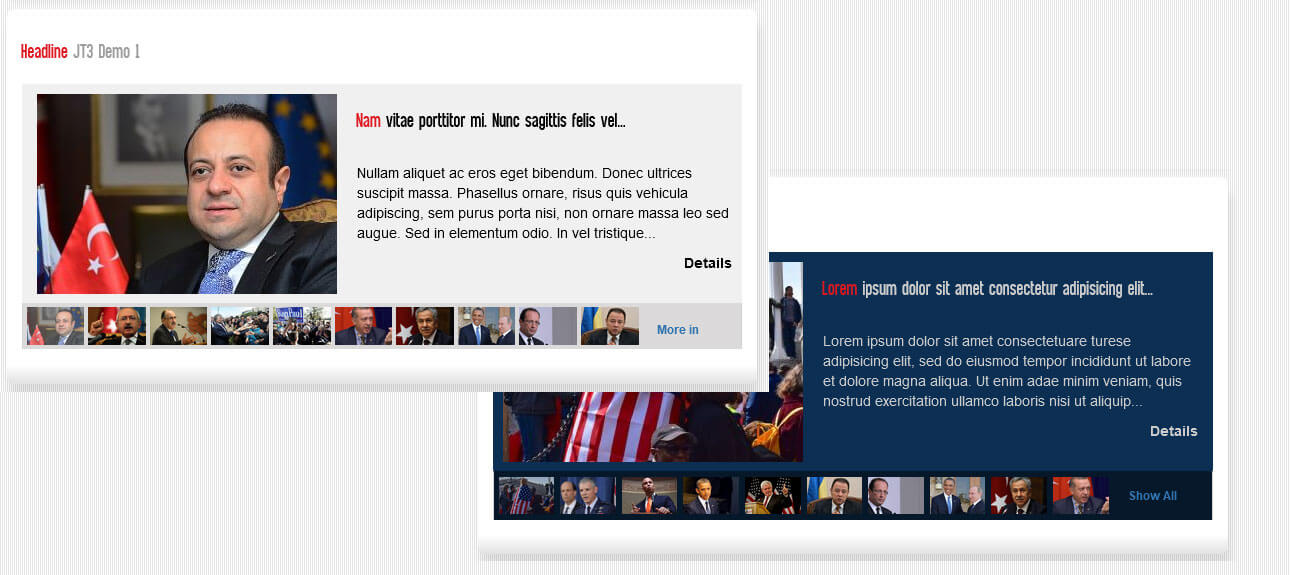The height and width of the screenshot is (575, 1290).
Task: Click the large photo of man beside Turkish flag
Action: [x=187, y=194]
